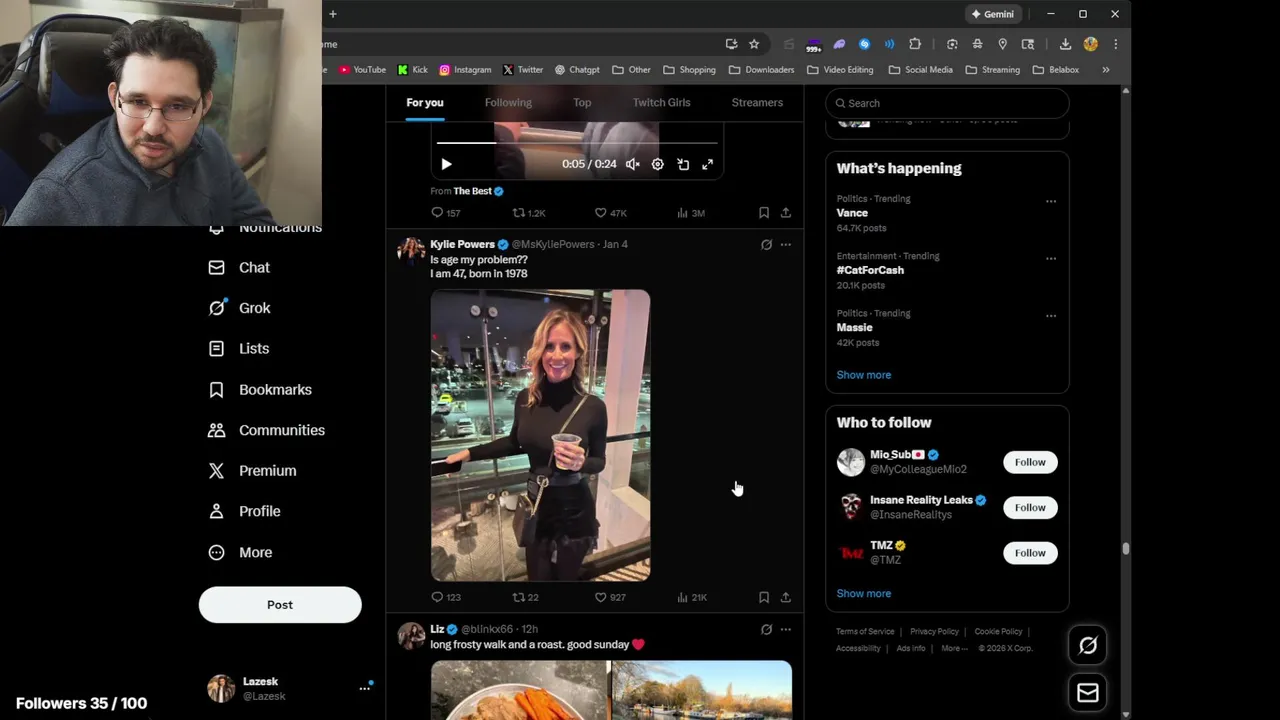The height and width of the screenshot is (720, 1280).
Task: Open Kylie Powers profile name
Action: [462, 244]
